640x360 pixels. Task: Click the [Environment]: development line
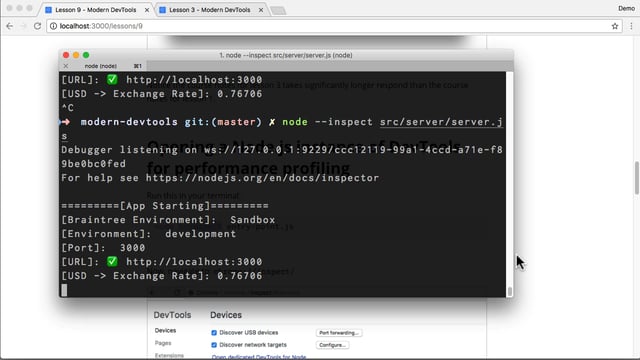pyautogui.click(x=149, y=233)
